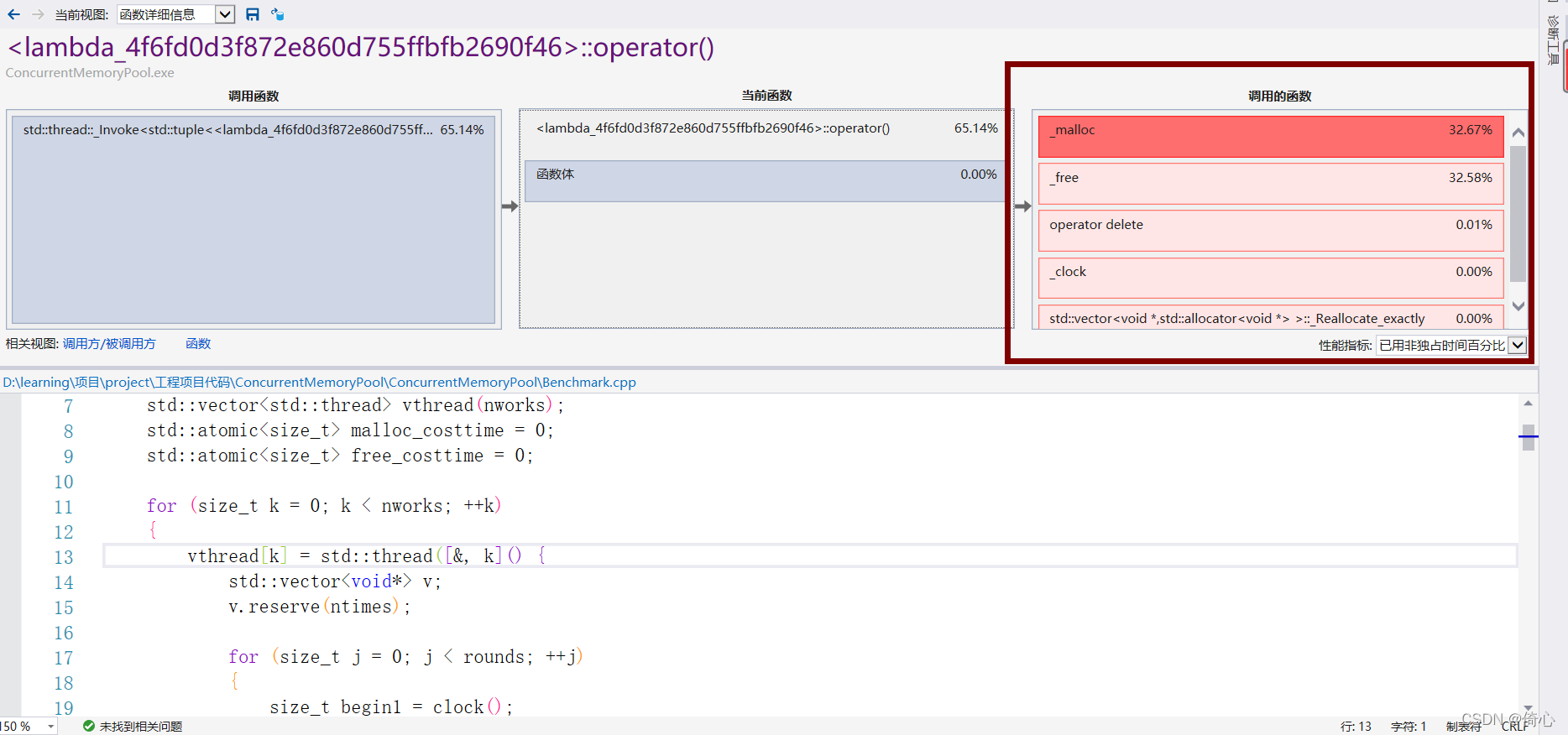Image resolution: width=1568 pixels, height=735 pixels.
Task: Click the 行: 13 status bar entry
Action: point(1356,727)
